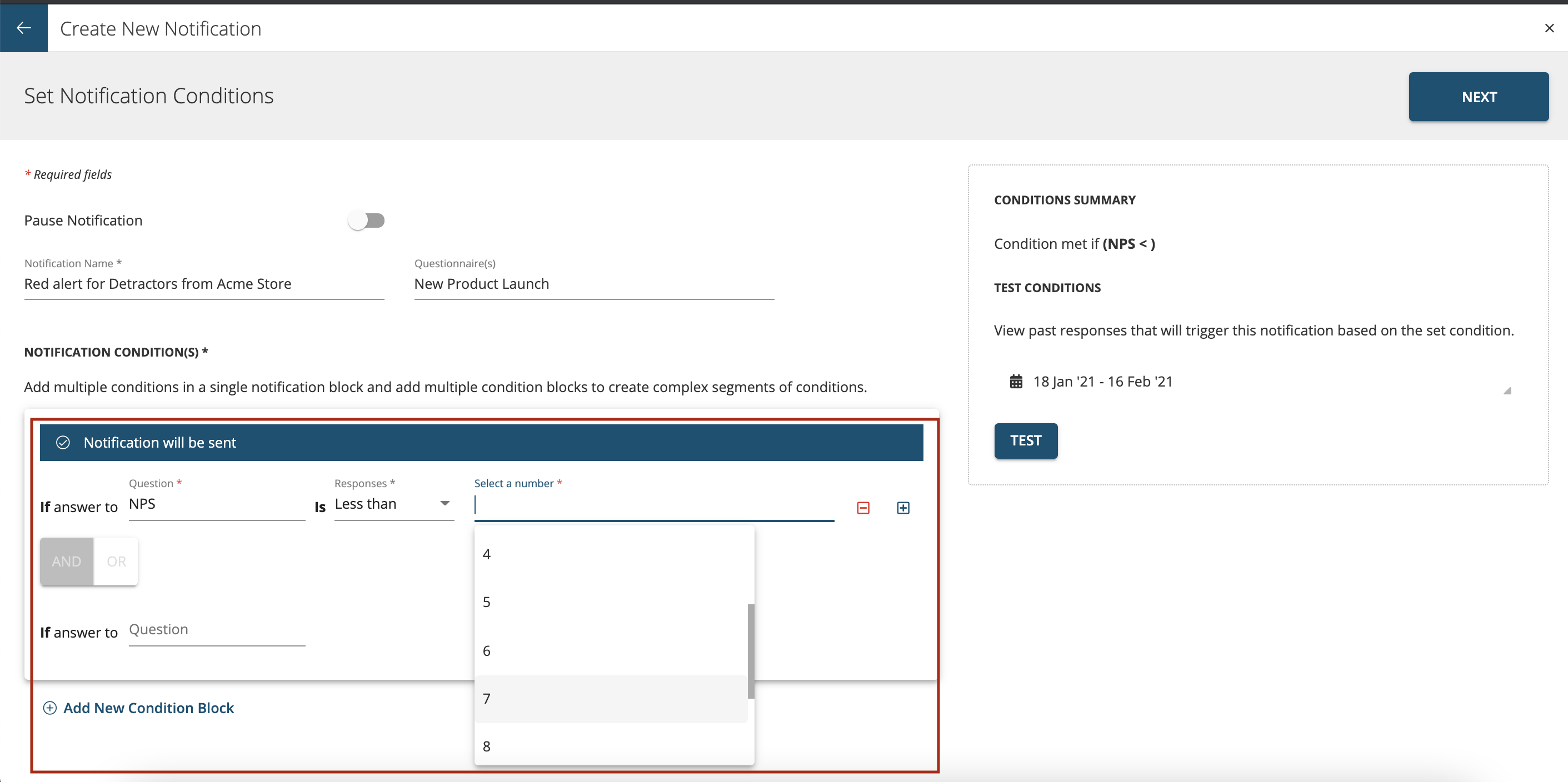Choose 4 from the number list

(611, 554)
